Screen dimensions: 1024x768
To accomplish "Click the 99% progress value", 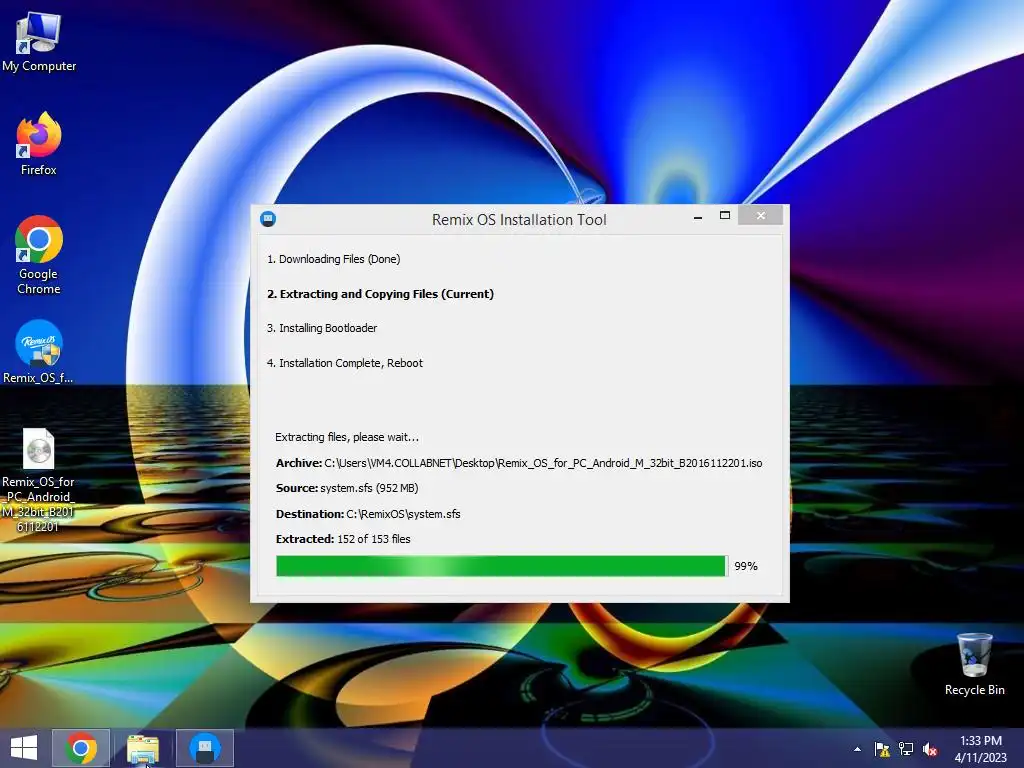I will [x=746, y=566].
